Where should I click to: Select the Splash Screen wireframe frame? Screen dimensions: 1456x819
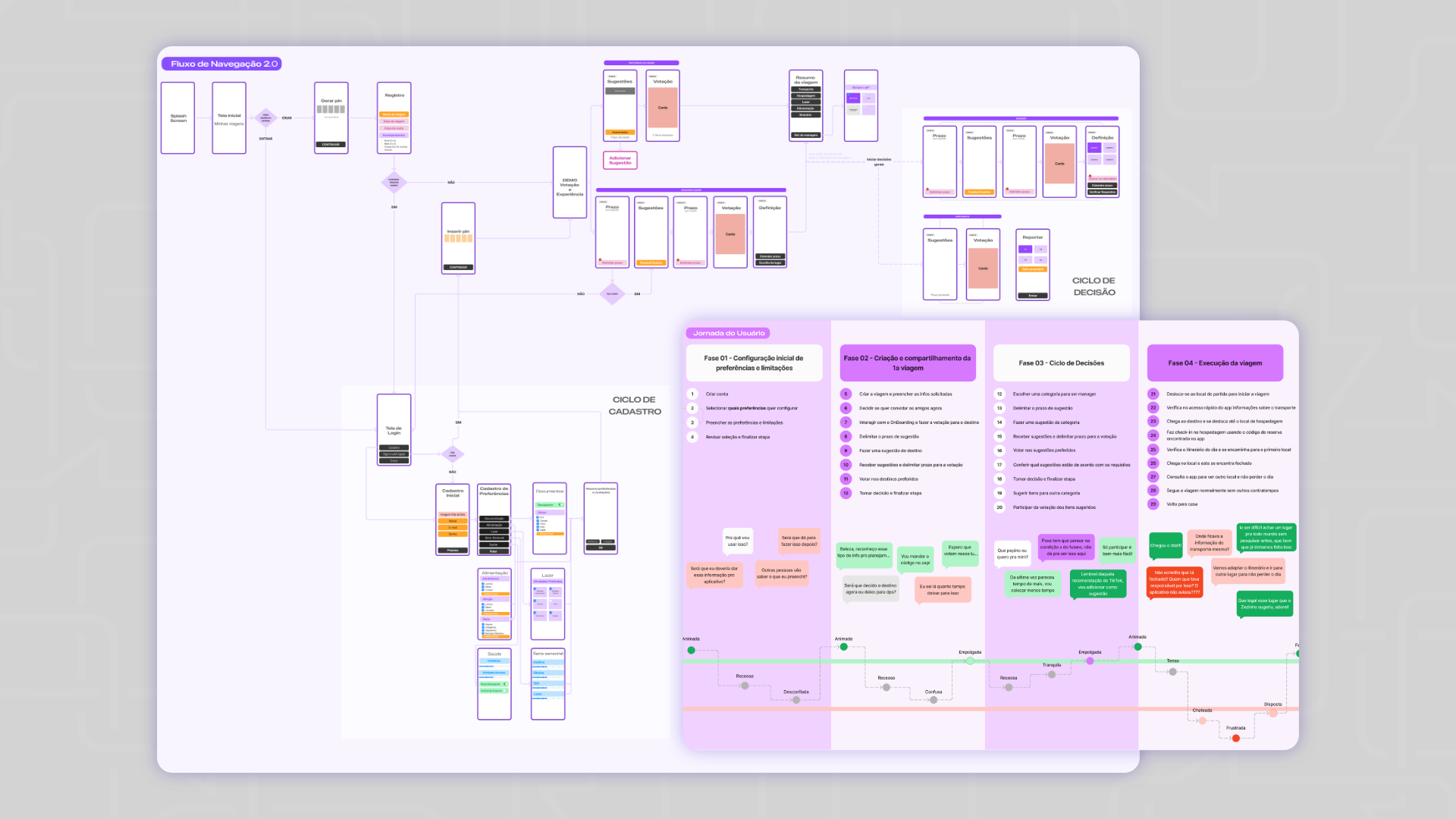pos(178,118)
